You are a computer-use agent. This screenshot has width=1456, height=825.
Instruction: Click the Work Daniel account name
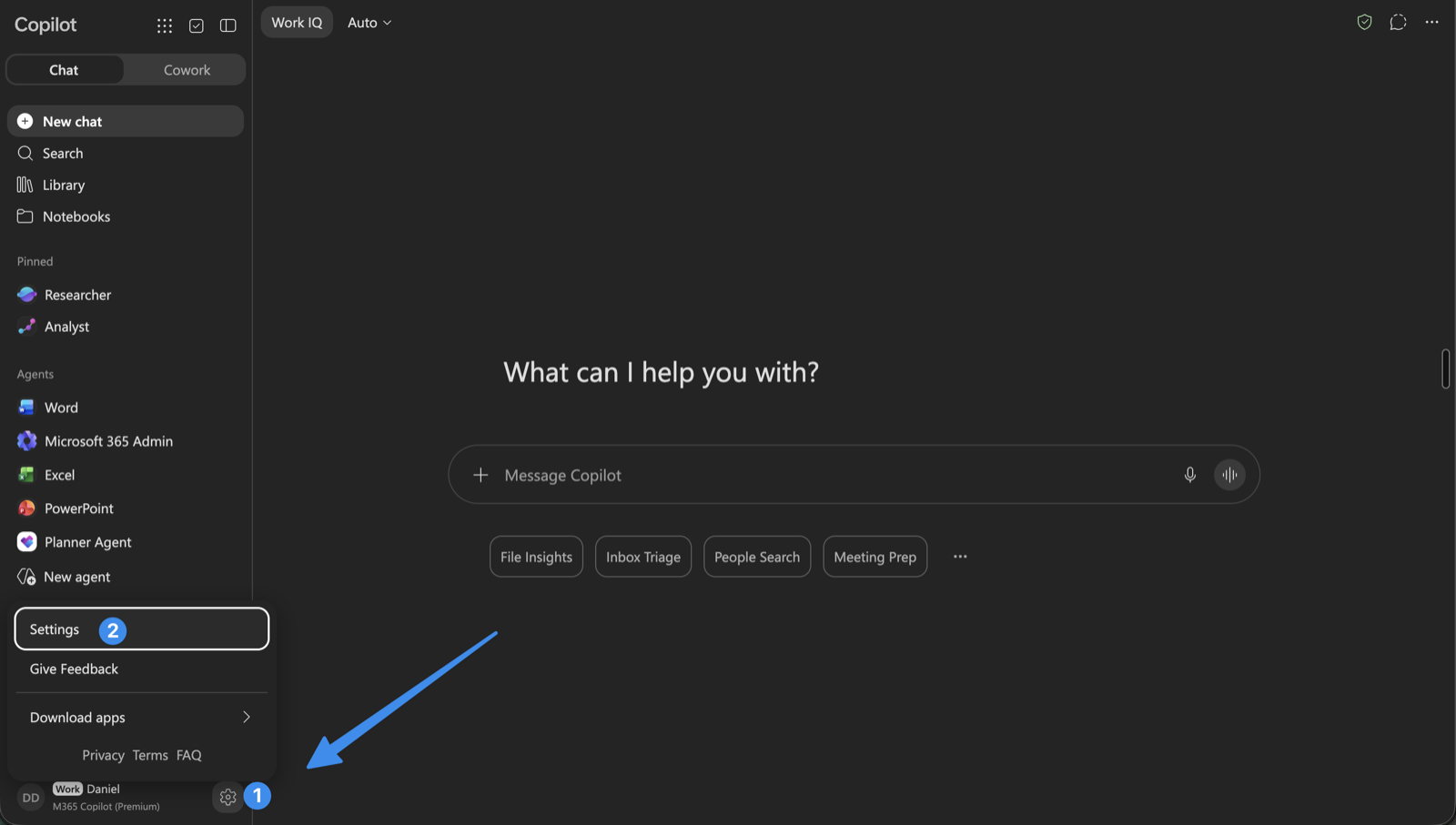point(86,789)
